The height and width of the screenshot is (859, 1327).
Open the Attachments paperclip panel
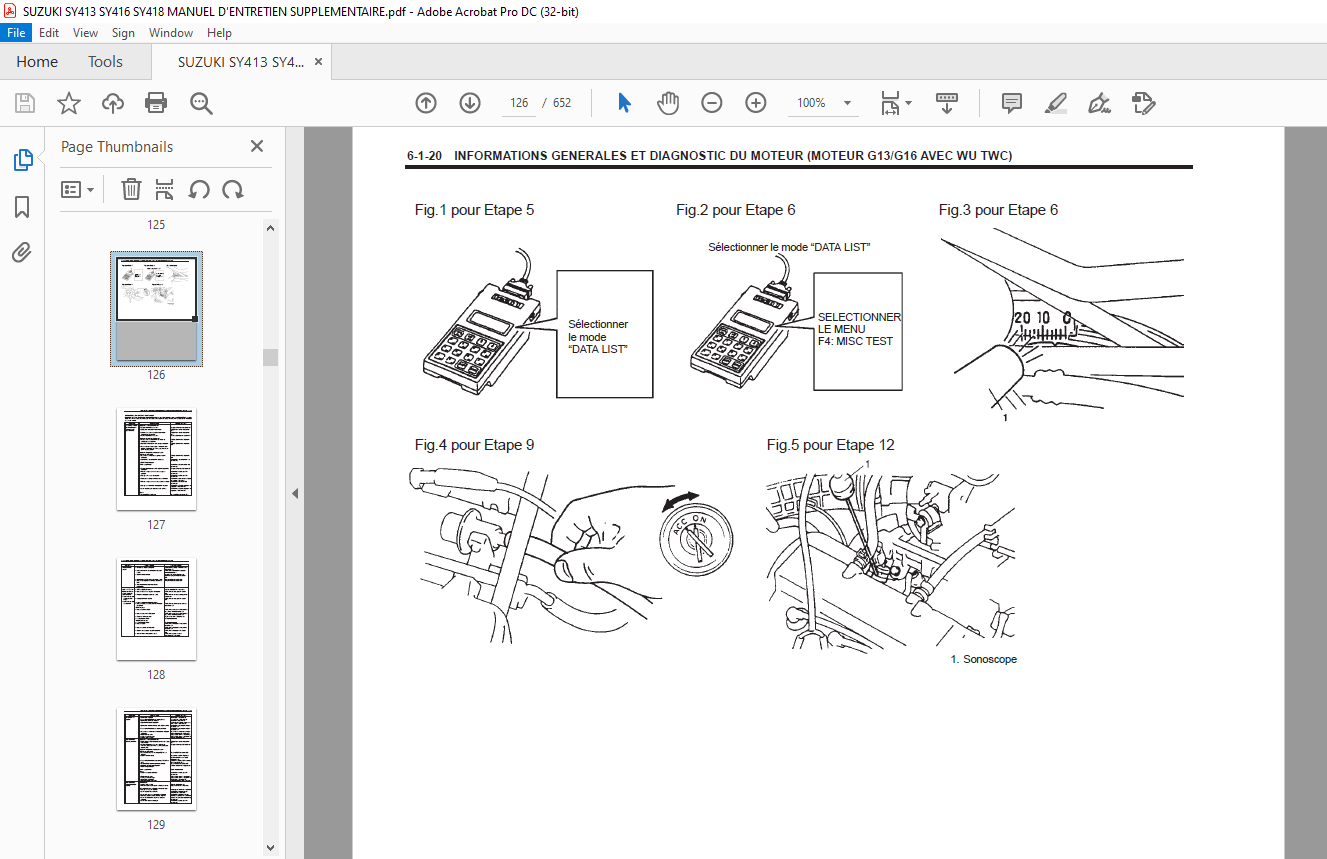click(x=22, y=253)
